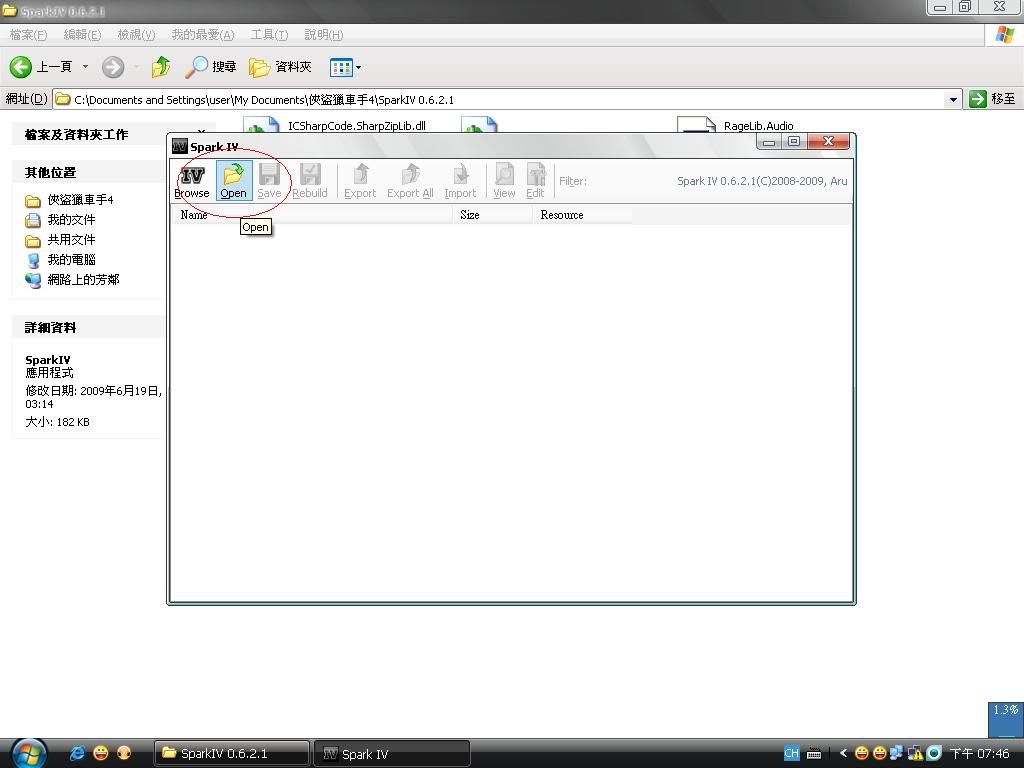Expand the address bar dropdown
1024x768 pixels.
click(x=953, y=99)
